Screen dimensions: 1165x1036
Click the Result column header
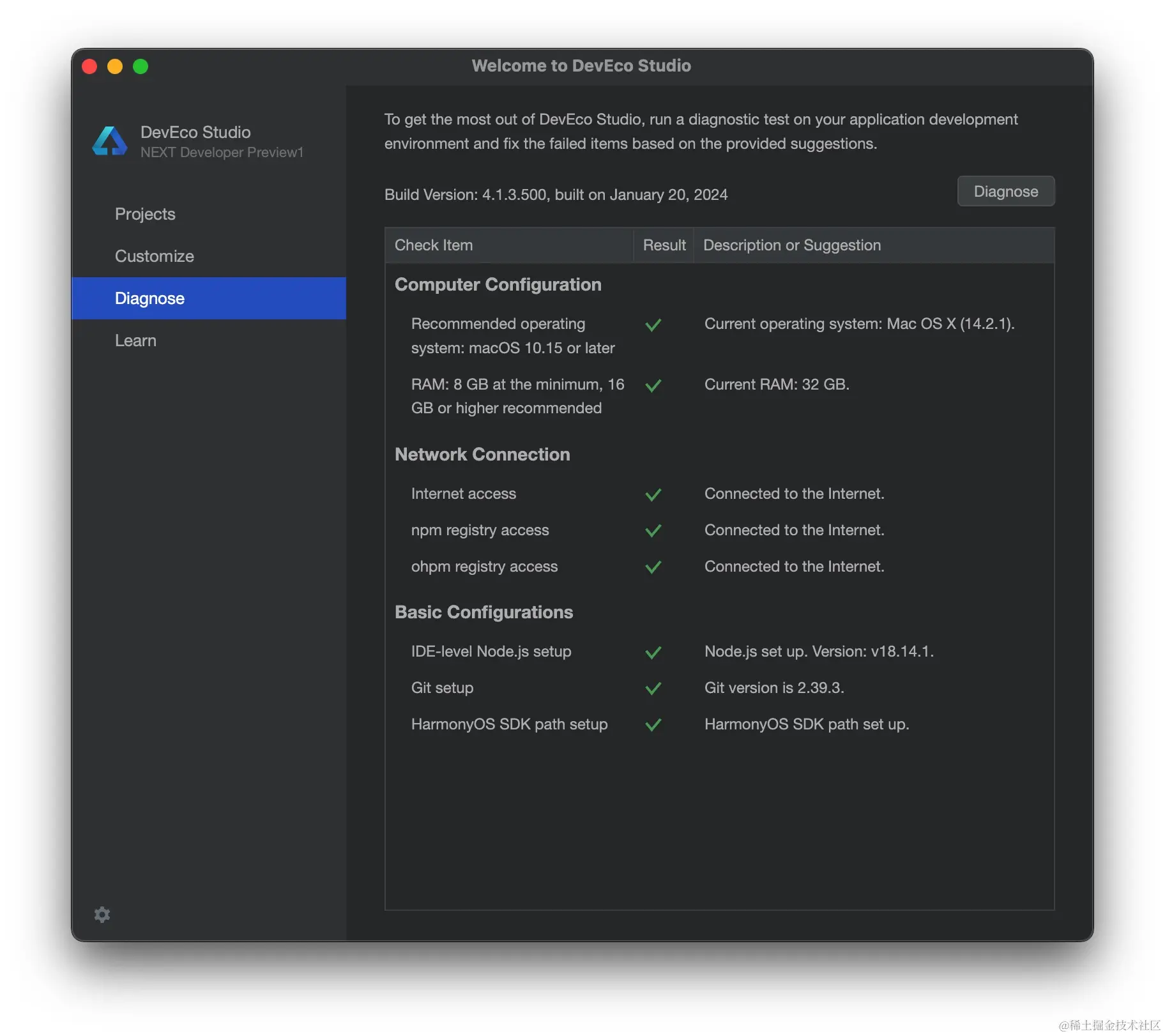point(664,245)
